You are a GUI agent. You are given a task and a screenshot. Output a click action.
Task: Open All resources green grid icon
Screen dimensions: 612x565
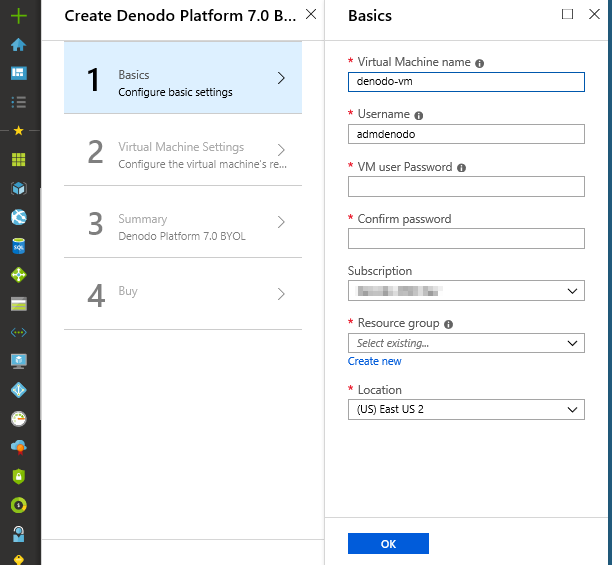point(18,159)
